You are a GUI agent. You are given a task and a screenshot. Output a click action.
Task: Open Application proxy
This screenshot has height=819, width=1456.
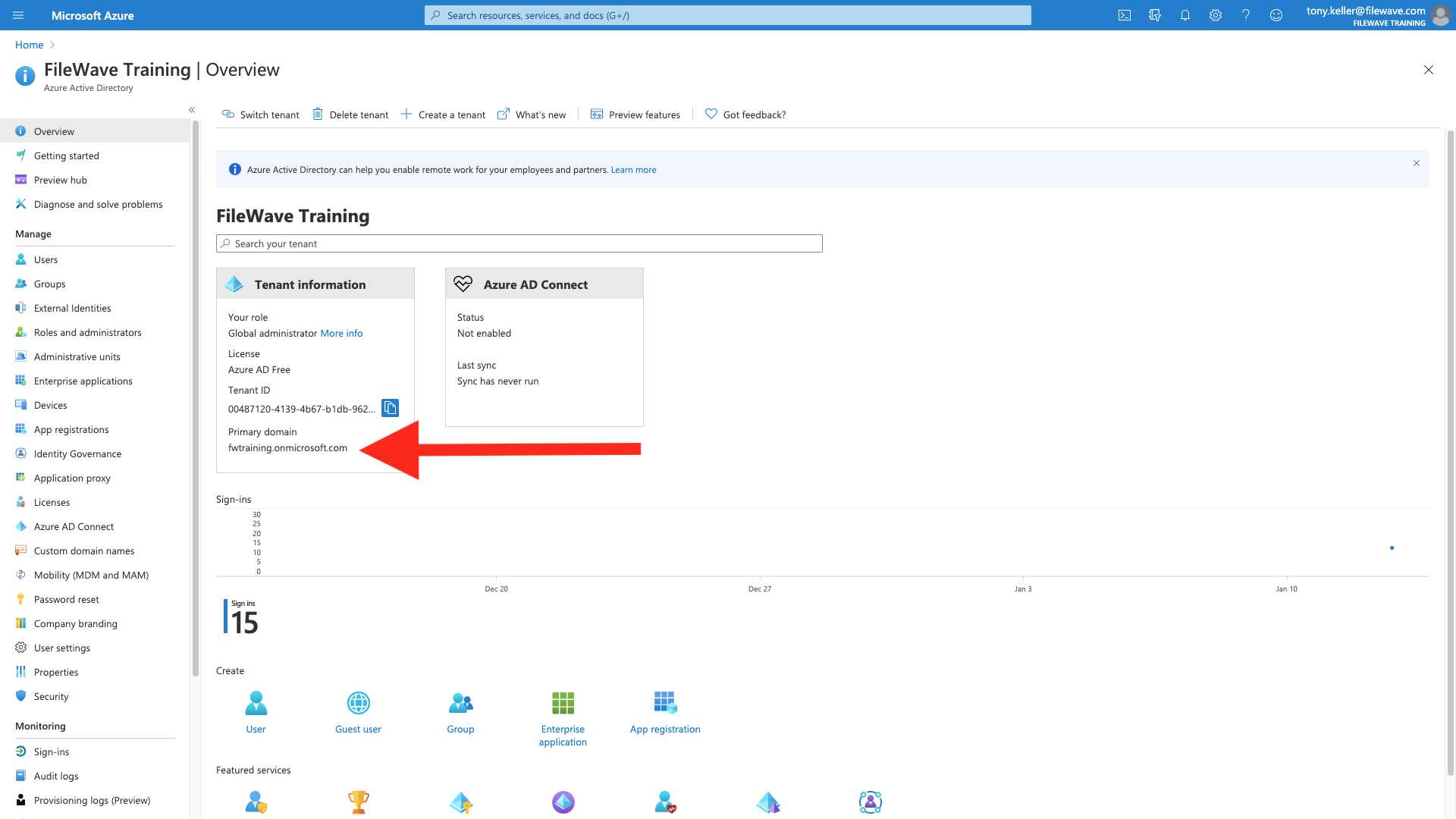95,478
